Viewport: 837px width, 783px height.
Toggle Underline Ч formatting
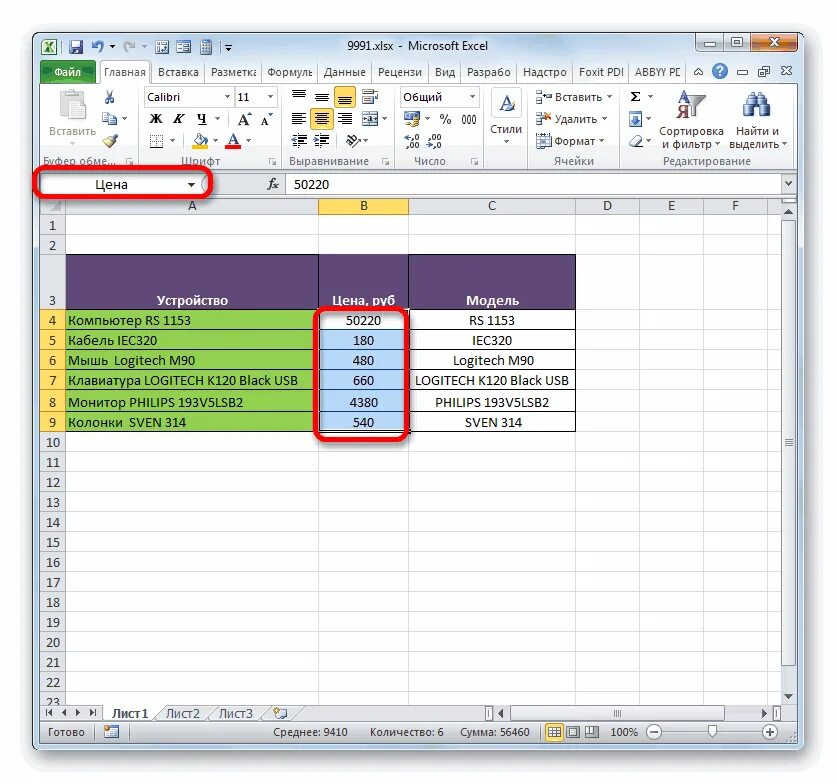pyautogui.click(x=202, y=119)
